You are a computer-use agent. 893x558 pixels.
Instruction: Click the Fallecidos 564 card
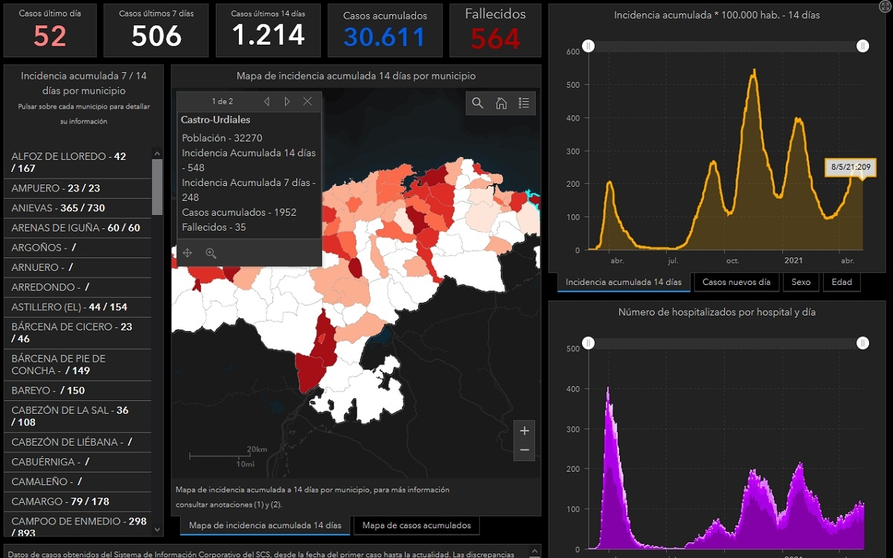[495, 30]
